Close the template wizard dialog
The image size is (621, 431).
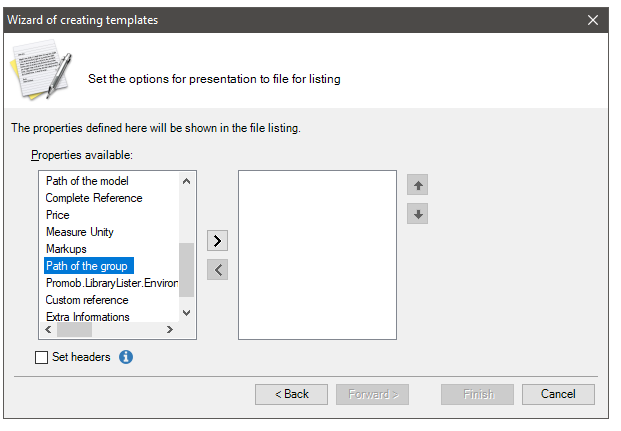(x=593, y=20)
